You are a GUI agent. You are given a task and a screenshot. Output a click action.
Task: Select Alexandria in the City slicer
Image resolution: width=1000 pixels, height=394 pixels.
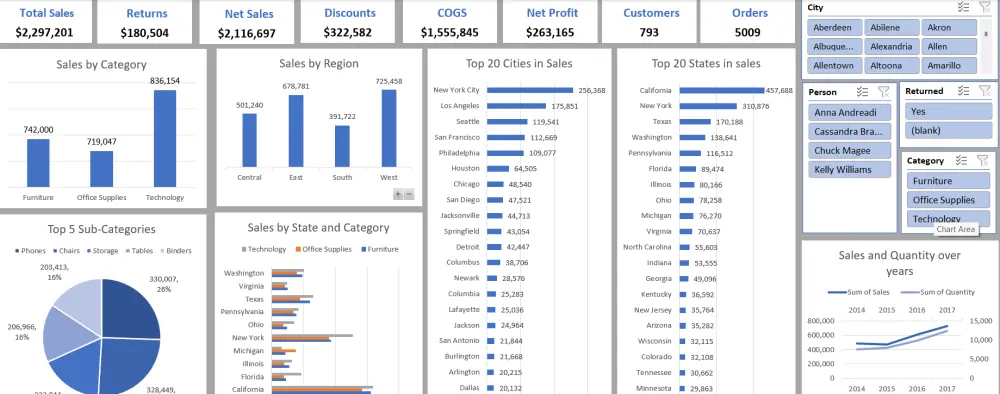click(893, 47)
